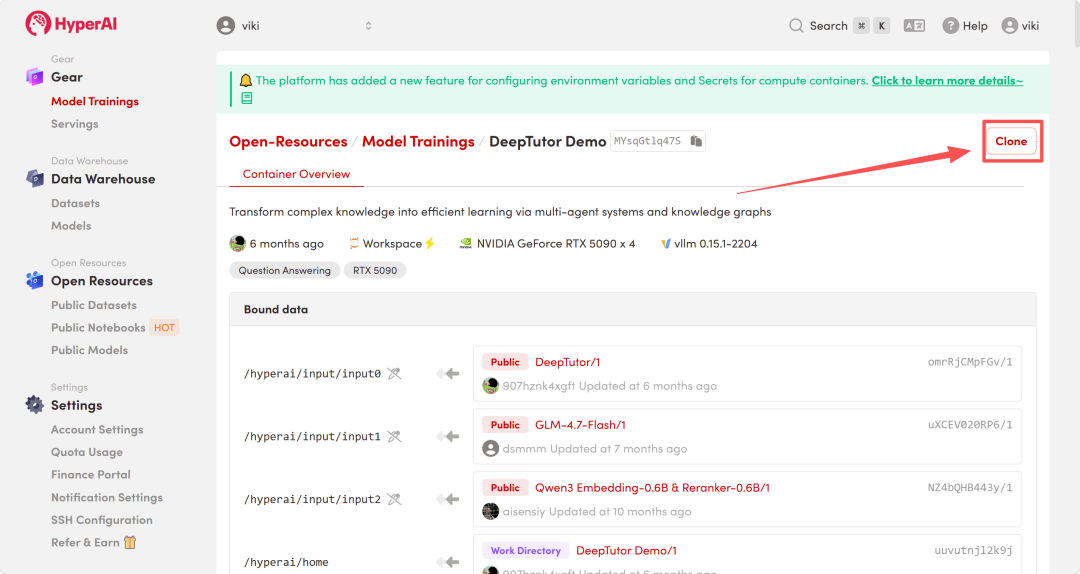
Task: Click the document icon below the bell
Action: coord(247,99)
